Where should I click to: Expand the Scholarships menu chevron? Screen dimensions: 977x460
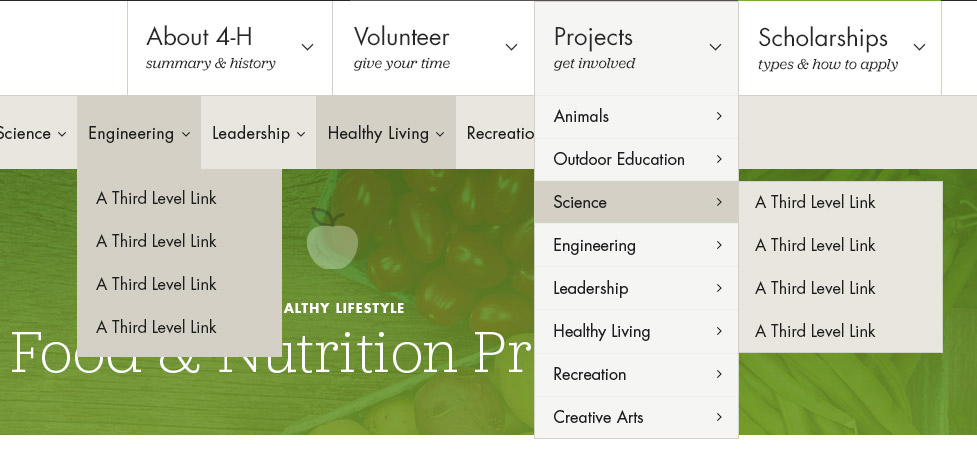click(920, 47)
